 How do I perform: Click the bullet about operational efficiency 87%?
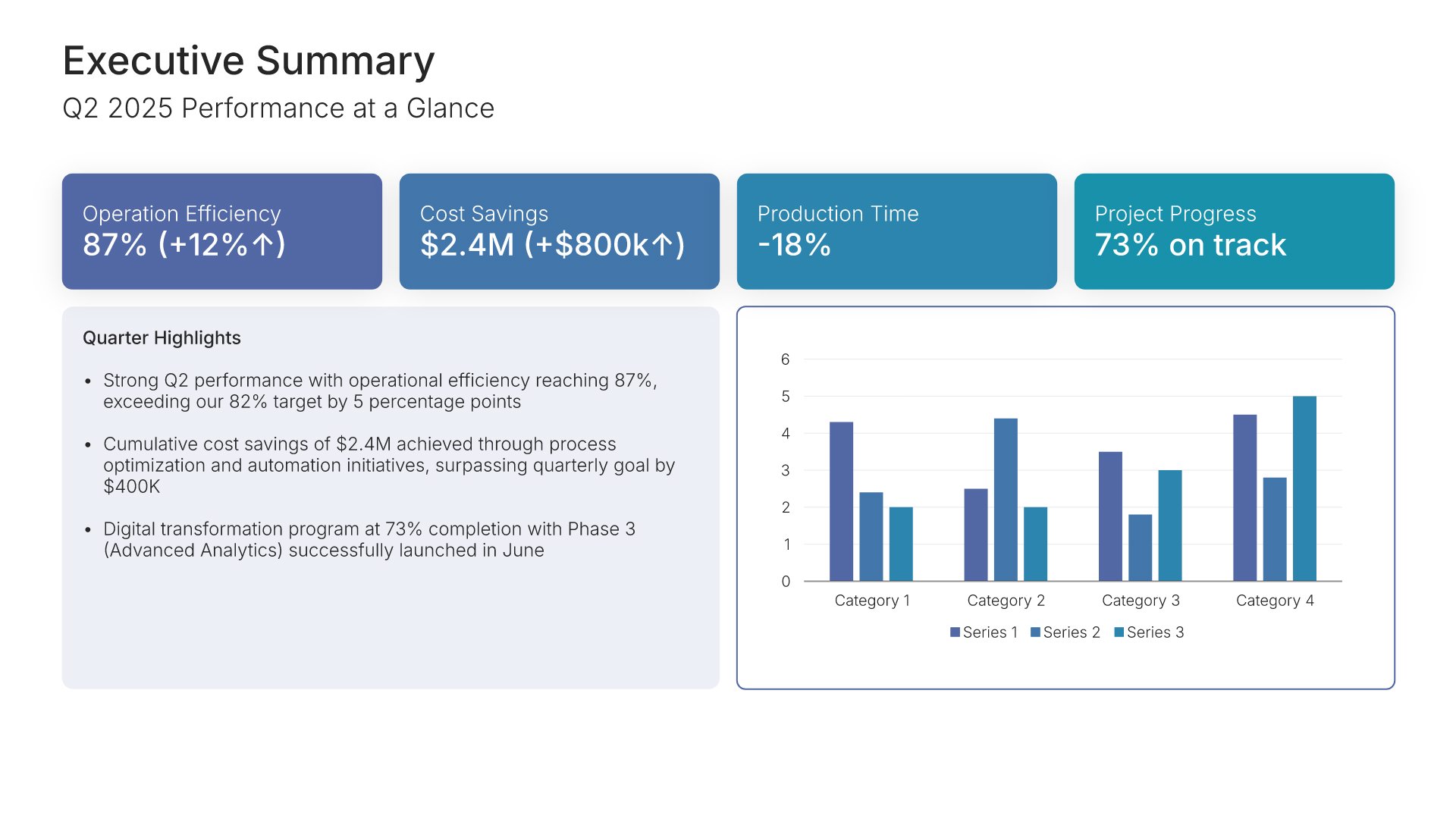pyautogui.click(x=379, y=391)
